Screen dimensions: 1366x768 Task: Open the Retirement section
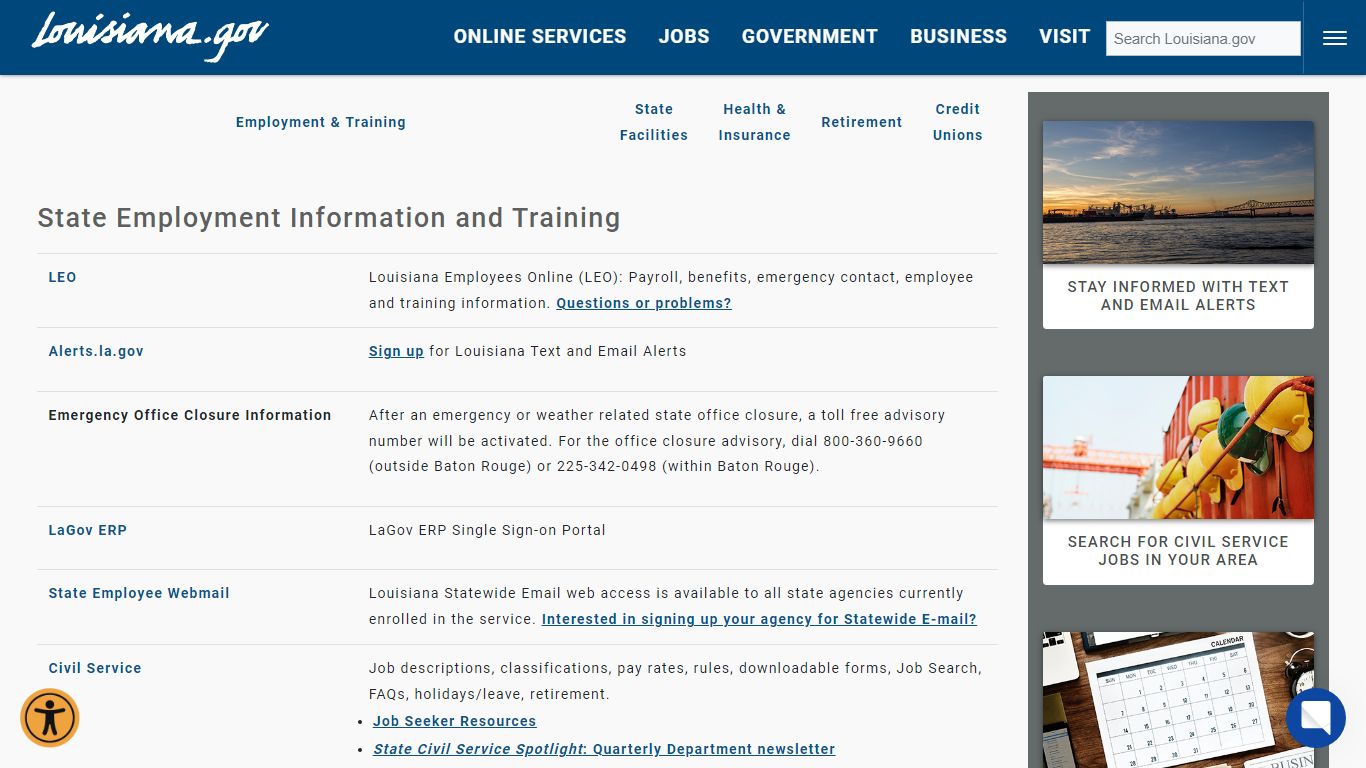pyautogui.click(x=861, y=122)
